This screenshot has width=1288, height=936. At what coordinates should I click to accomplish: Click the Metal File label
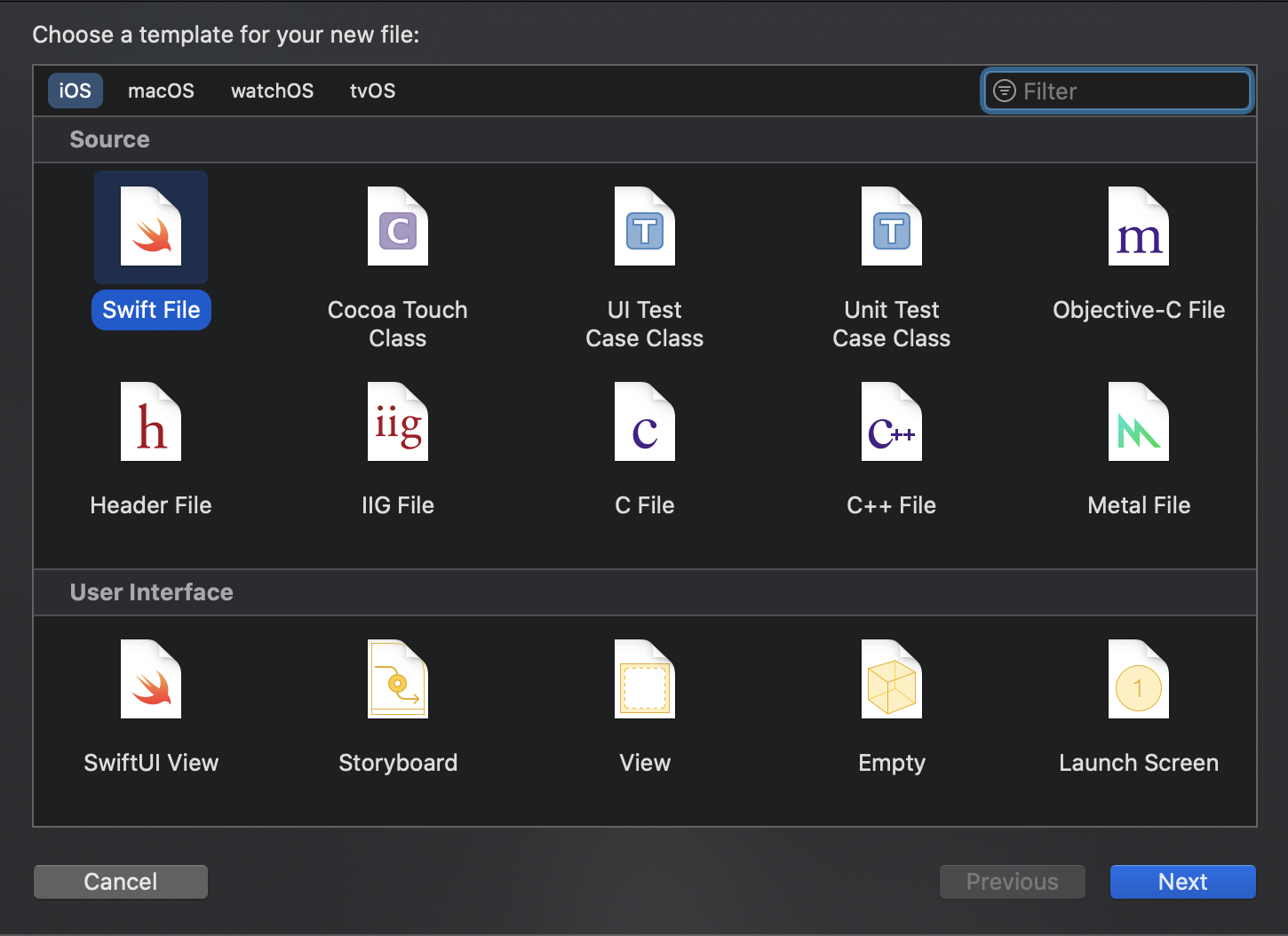pos(1139,505)
